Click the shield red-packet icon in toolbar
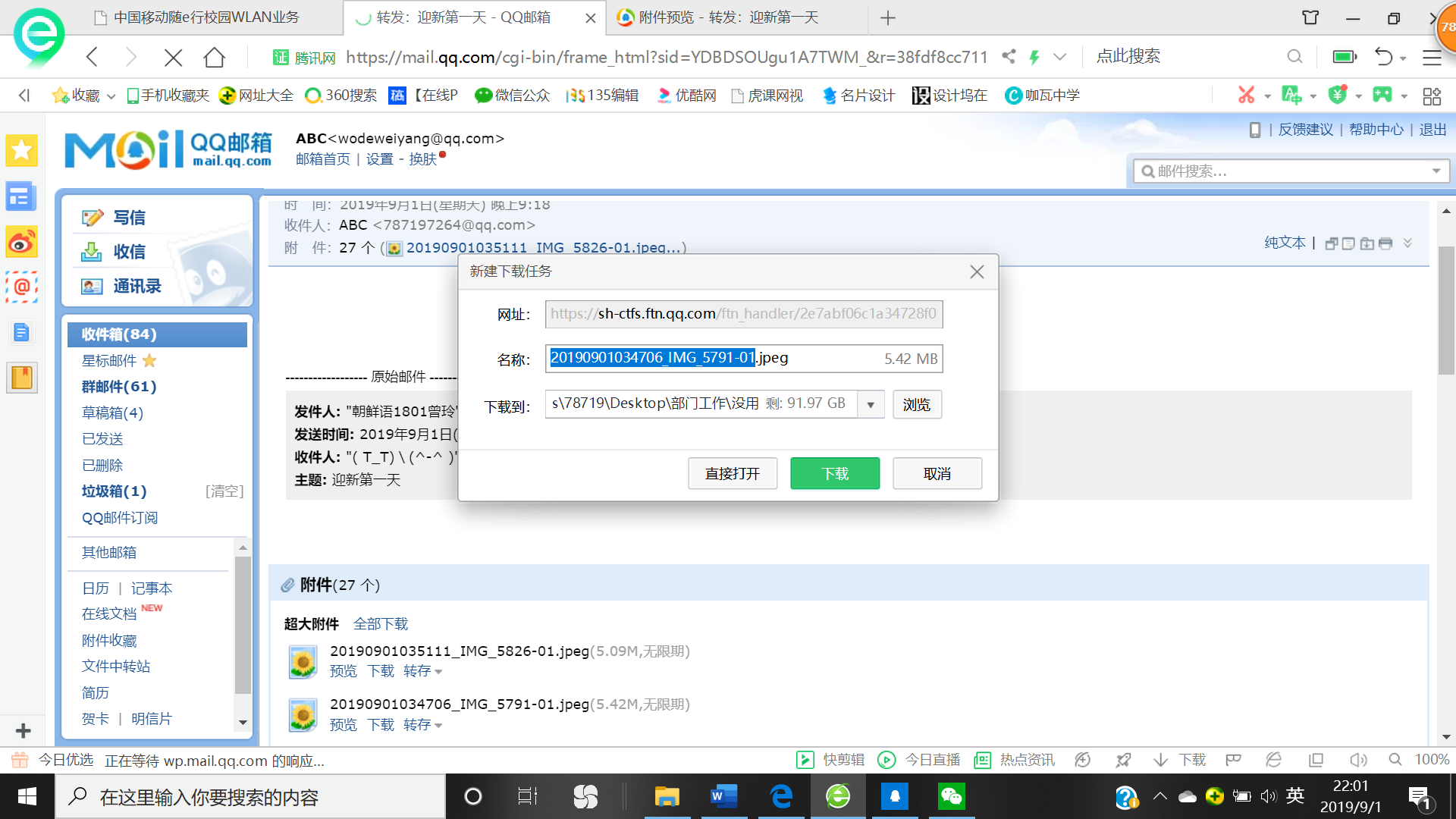 [x=1338, y=95]
